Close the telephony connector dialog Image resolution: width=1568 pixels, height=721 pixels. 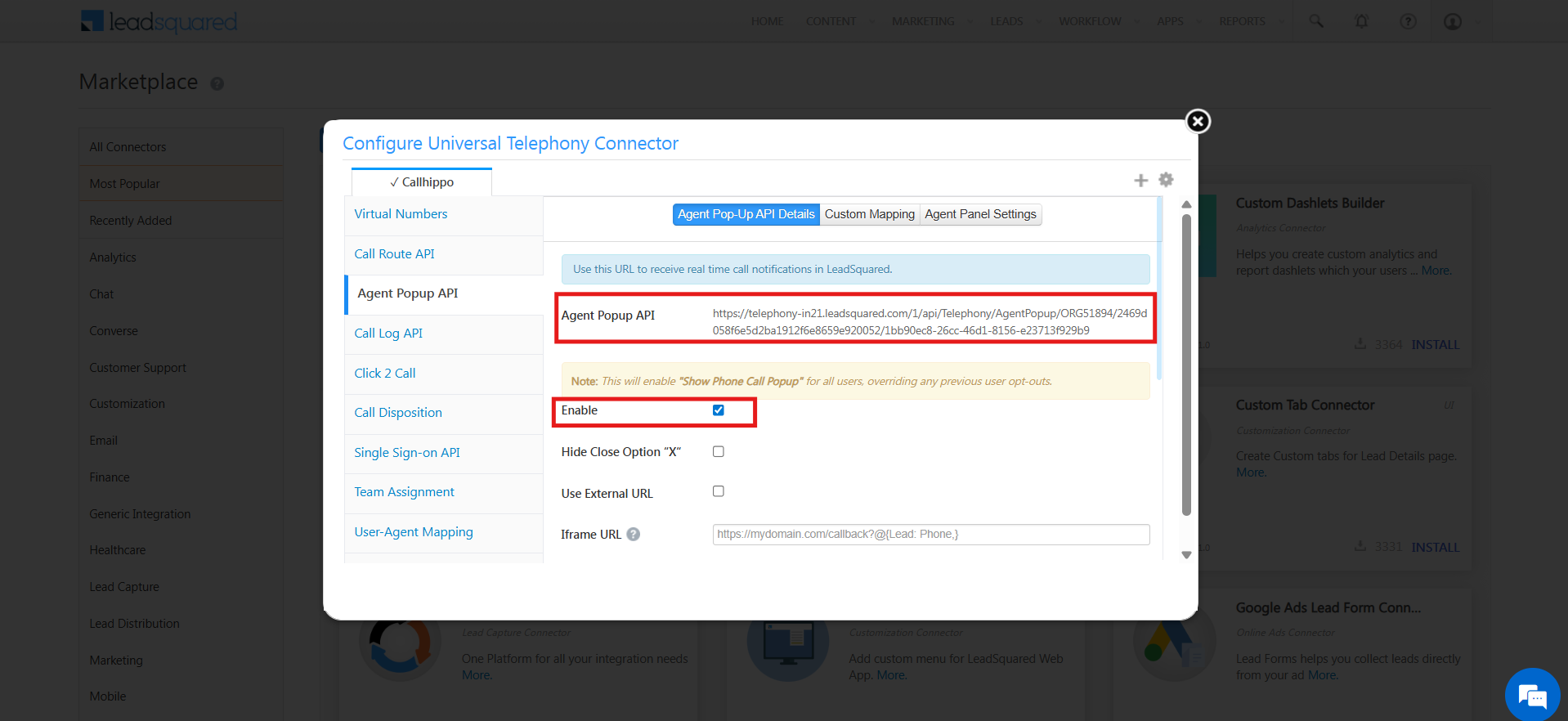tap(1198, 121)
